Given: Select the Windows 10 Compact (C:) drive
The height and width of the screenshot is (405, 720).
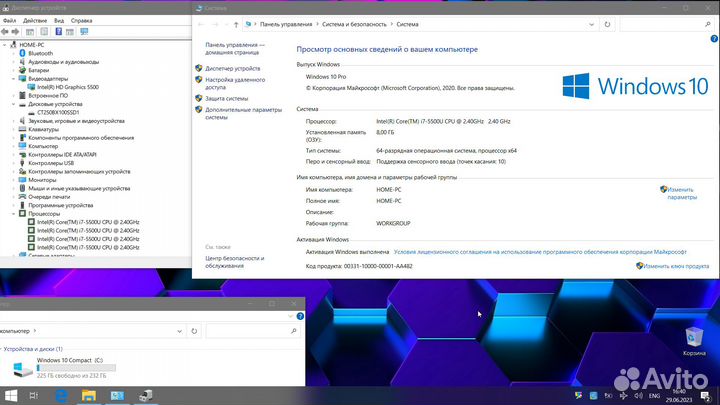Looking at the screenshot, I should (64, 368).
